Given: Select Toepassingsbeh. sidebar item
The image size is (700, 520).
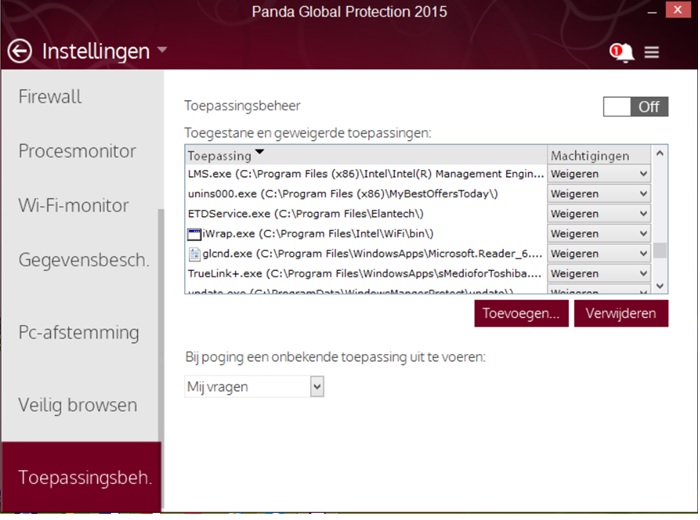Looking at the screenshot, I should pos(81,477).
